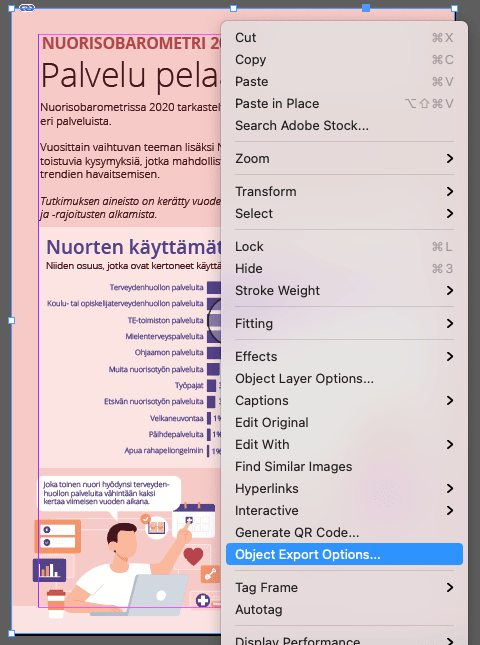Image resolution: width=480 pixels, height=645 pixels.
Task: Choose Find Similar Images
Action: coord(344,466)
